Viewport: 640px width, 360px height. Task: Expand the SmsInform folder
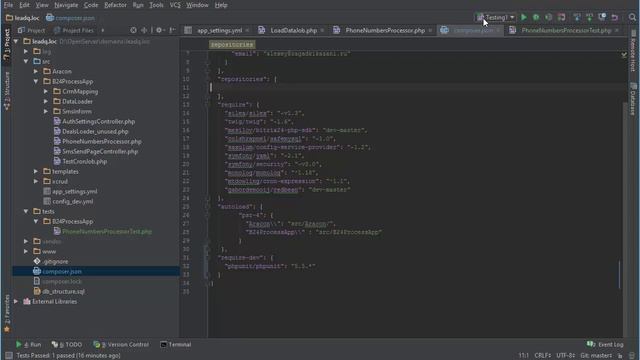46,111
